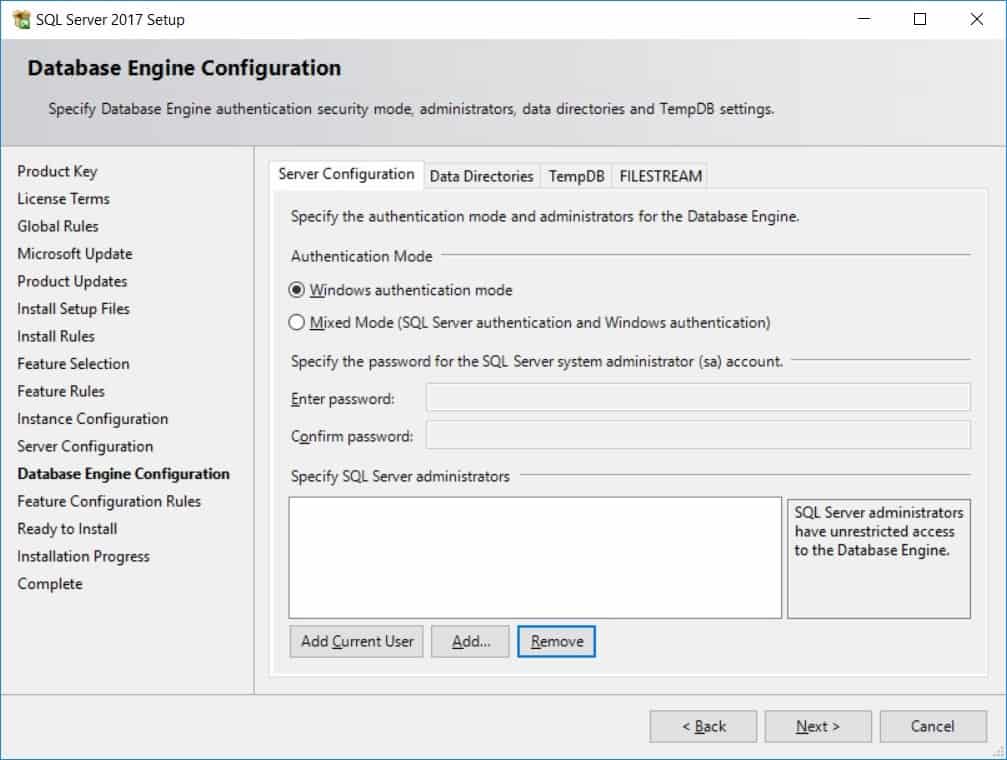Select Server Configuration step in sidebar
Viewport: 1007px width, 760px height.
coord(85,446)
